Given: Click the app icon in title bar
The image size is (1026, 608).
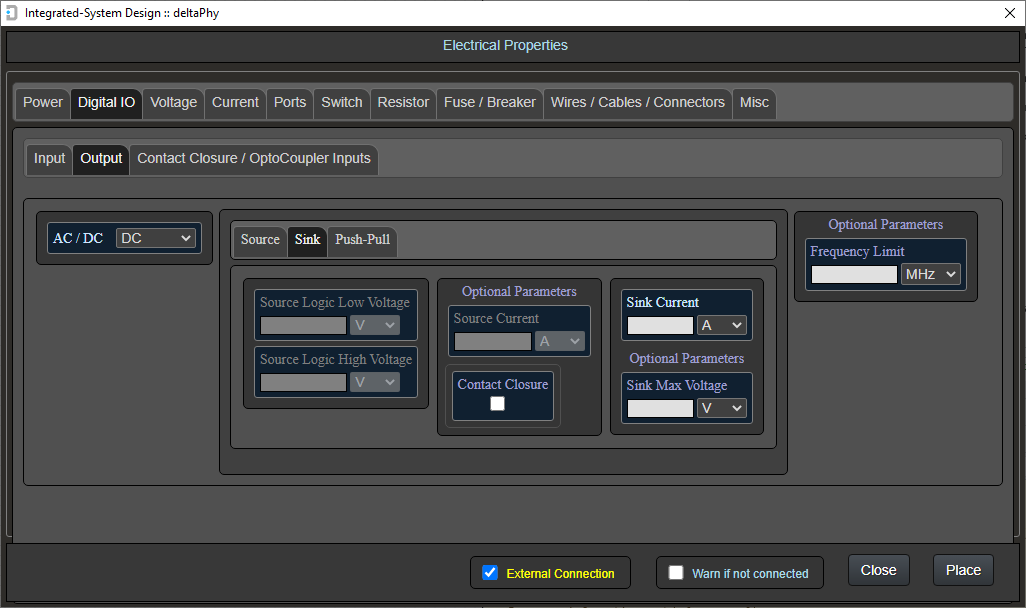Looking at the screenshot, I should point(12,13).
